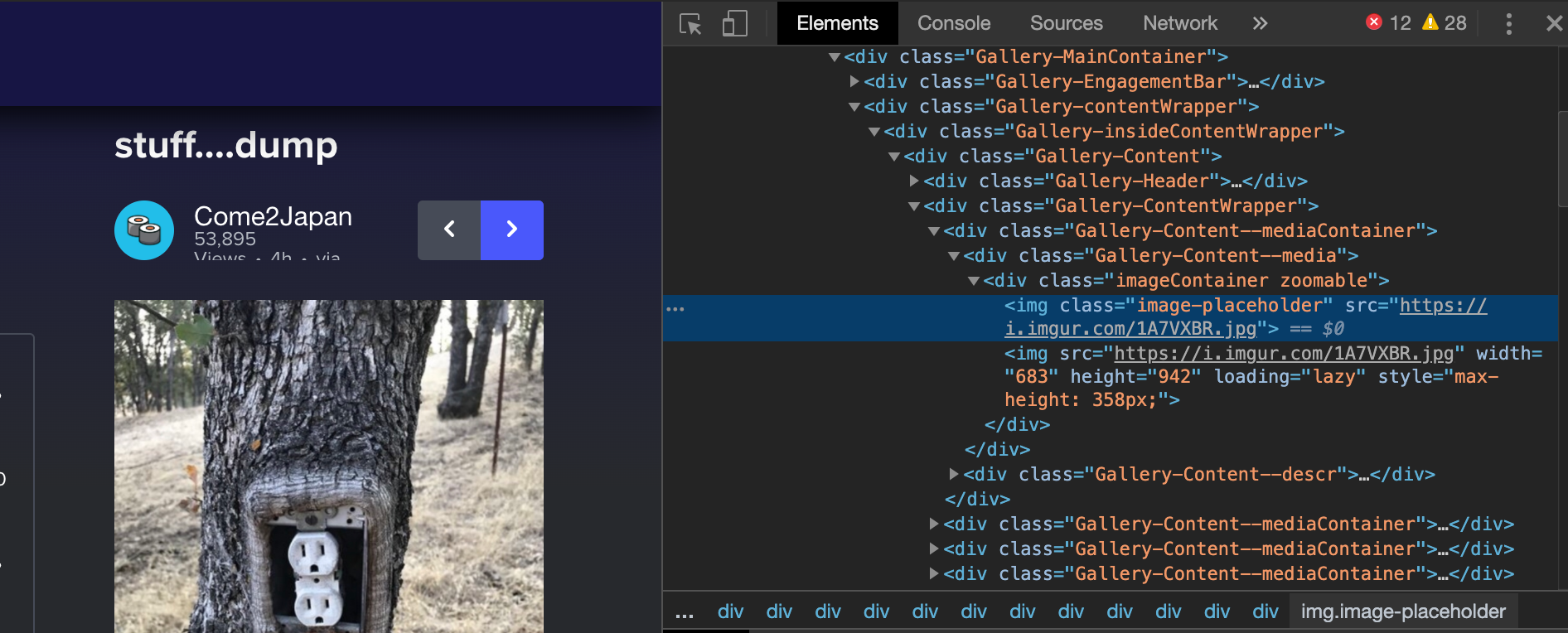Collapse the Gallery-MainContainer node

pos(835,57)
